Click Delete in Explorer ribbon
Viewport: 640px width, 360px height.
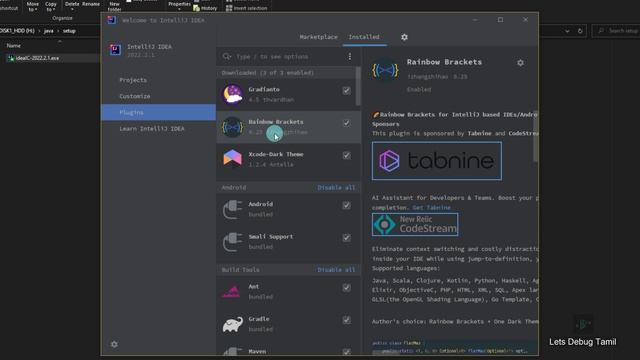72,4
